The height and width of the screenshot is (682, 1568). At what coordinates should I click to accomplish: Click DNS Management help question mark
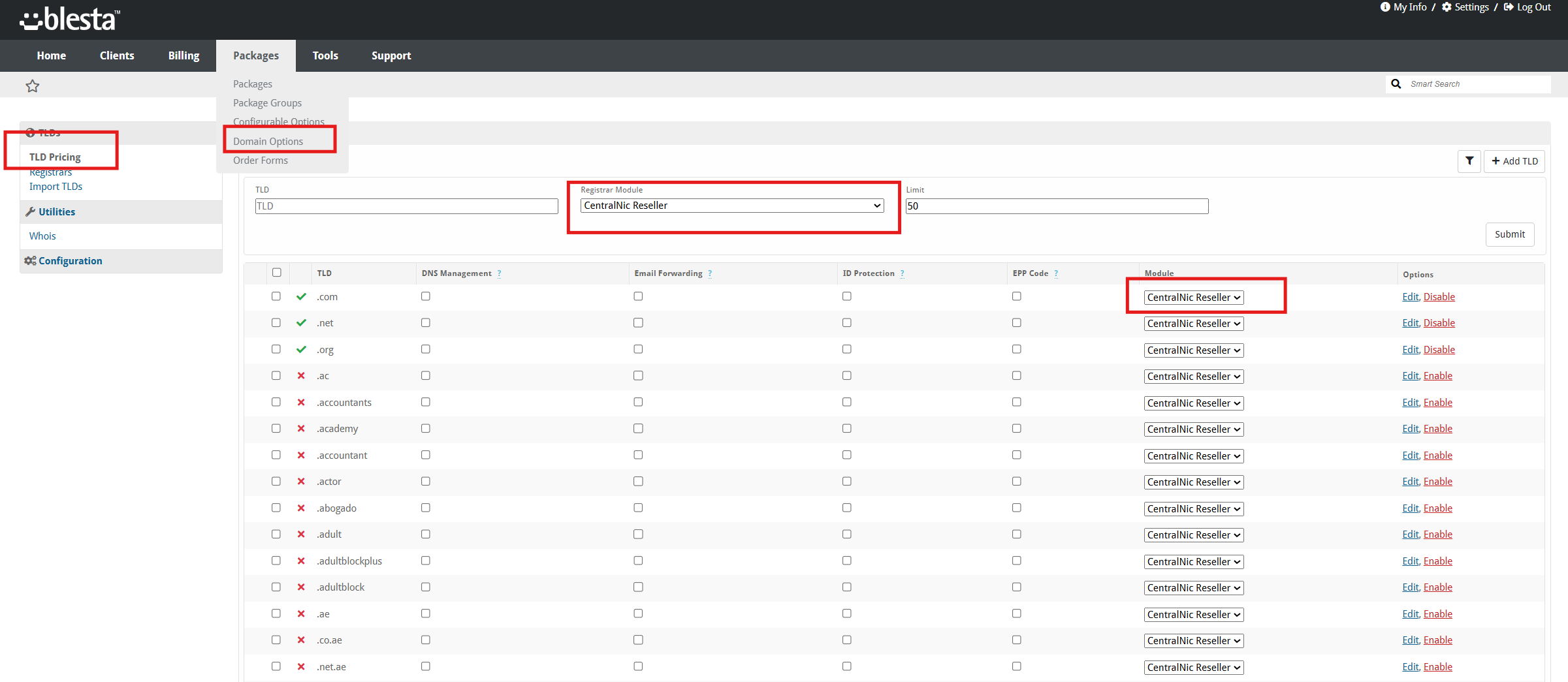499,273
